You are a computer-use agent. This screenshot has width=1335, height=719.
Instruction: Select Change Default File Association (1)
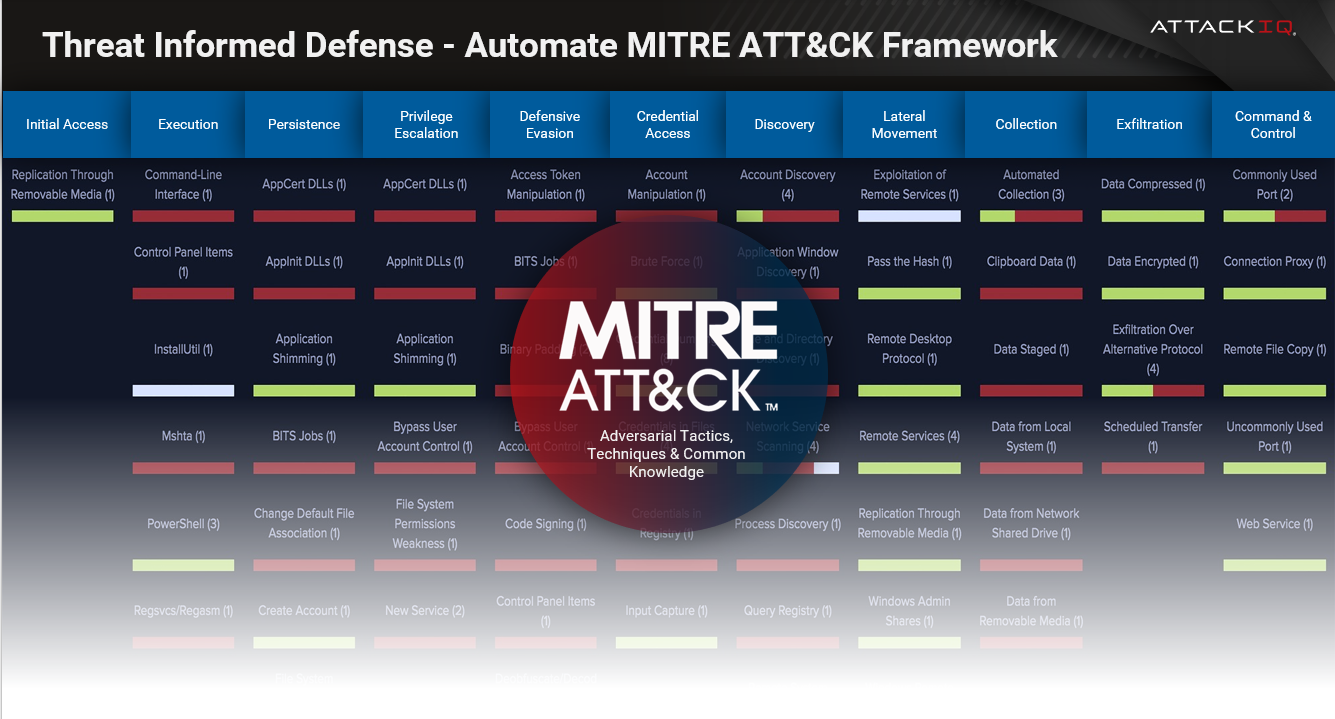tap(304, 523)
